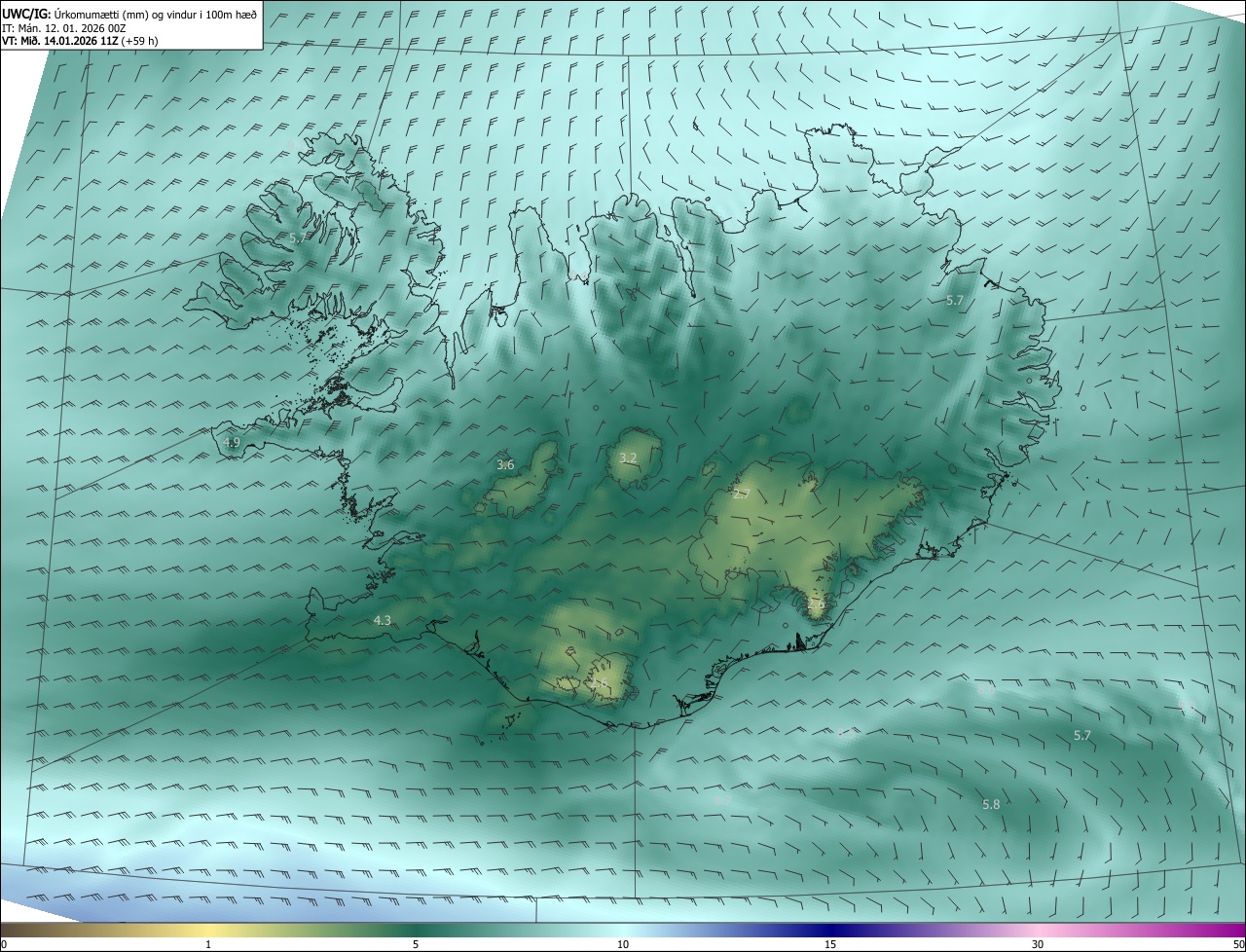Select the colorbar tick label 10
The width and height of the screenshot is (1246, 952).
(623, 945)
